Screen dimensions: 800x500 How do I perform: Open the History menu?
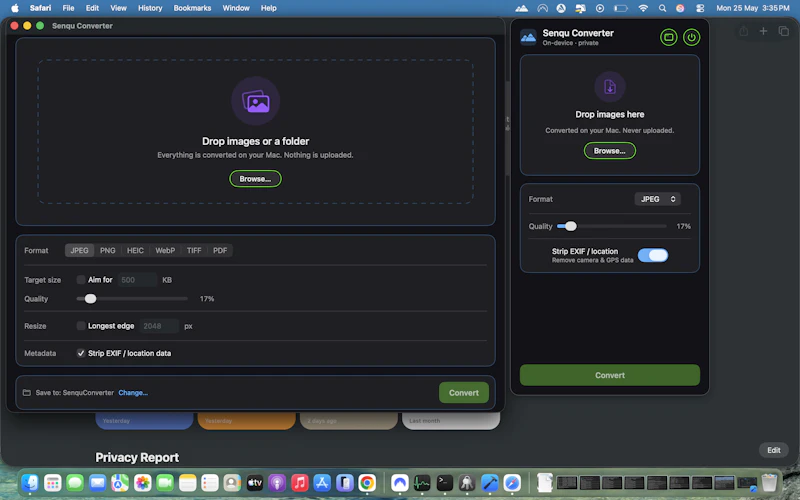[x=150, y=8]
